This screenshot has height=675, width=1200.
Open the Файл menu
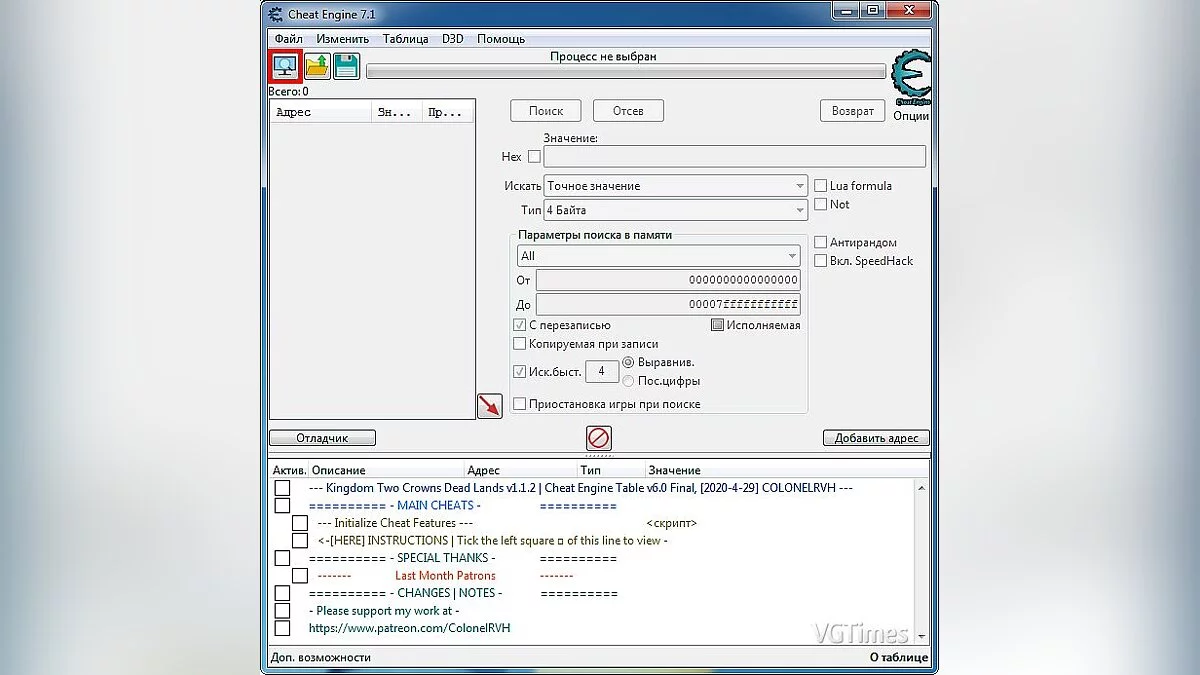[288, 39]
